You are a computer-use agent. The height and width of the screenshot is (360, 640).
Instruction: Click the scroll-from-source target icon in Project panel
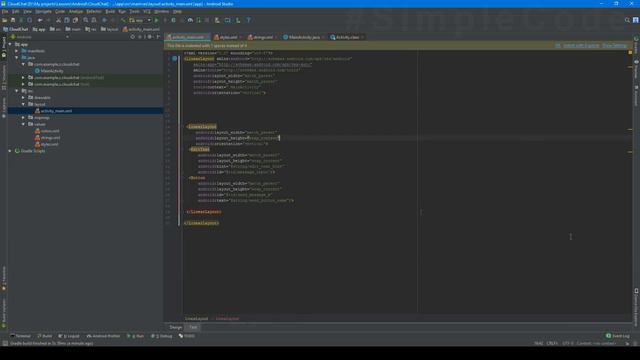tap(133, 37)
